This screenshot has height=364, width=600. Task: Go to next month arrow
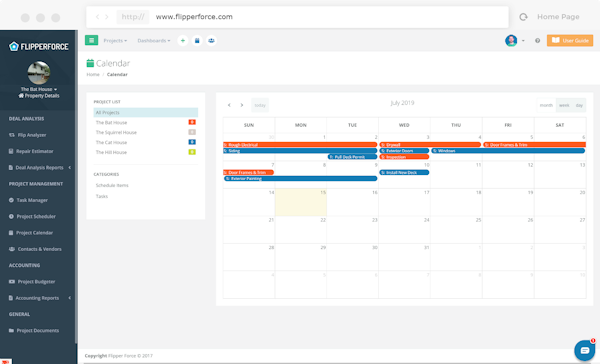(242, 105)
